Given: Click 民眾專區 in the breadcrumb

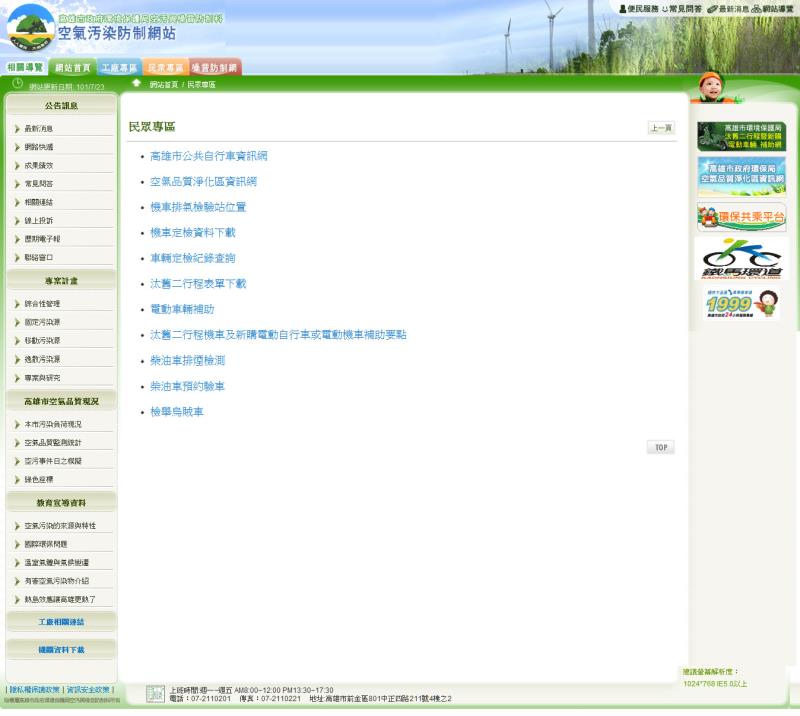Looking at the screenshot, I should [x=201, y=85].
